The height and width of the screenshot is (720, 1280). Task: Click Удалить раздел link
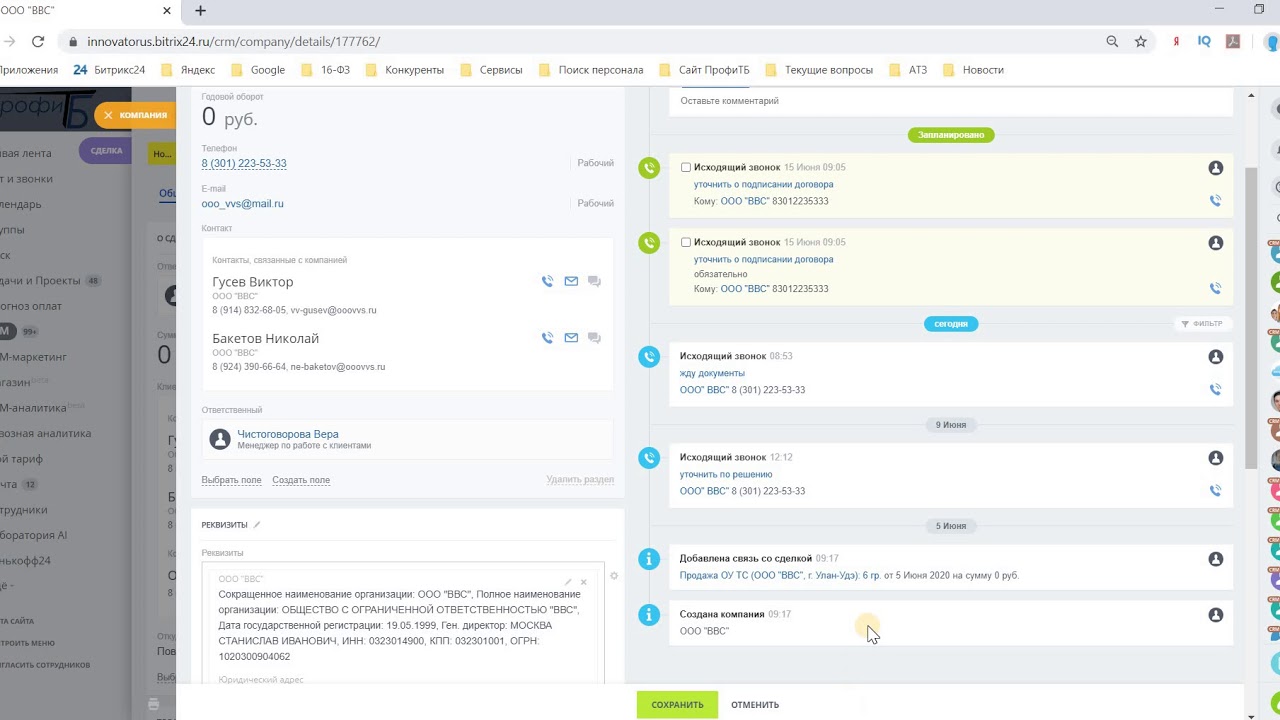coord(580,480)
